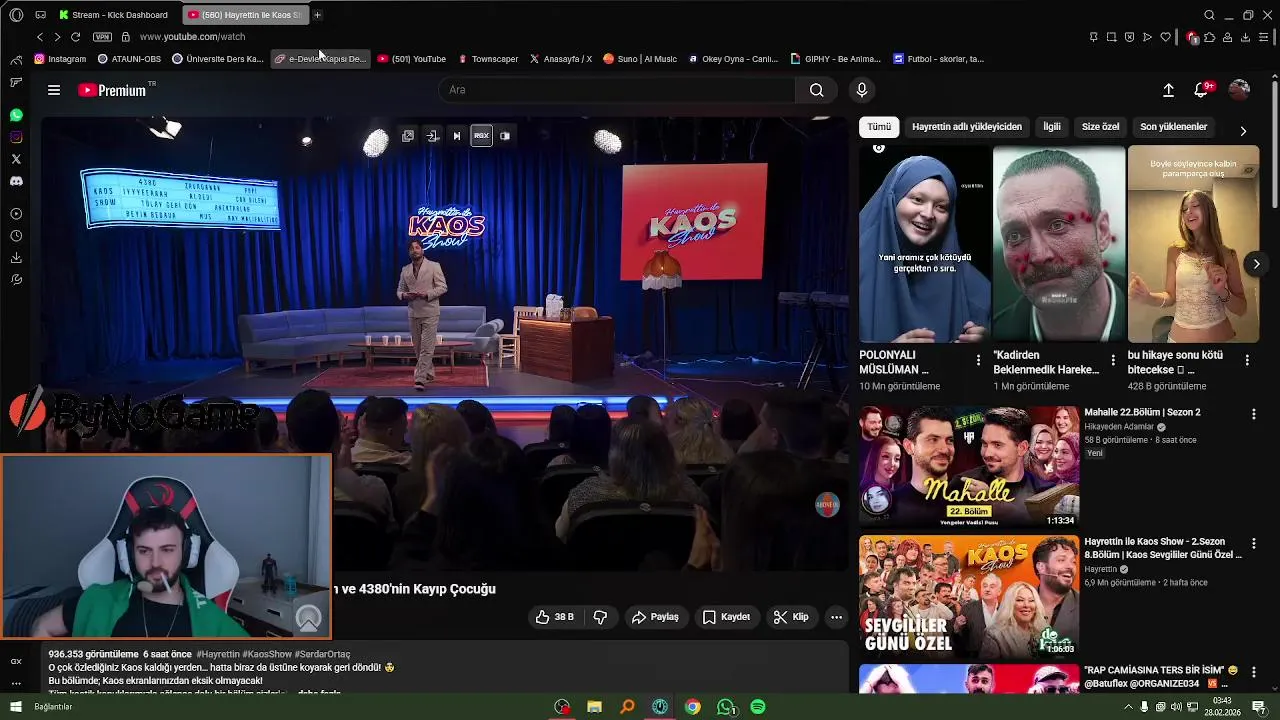Open options for bu hikaye sonu short
1280x720 pixels.
1247,360
